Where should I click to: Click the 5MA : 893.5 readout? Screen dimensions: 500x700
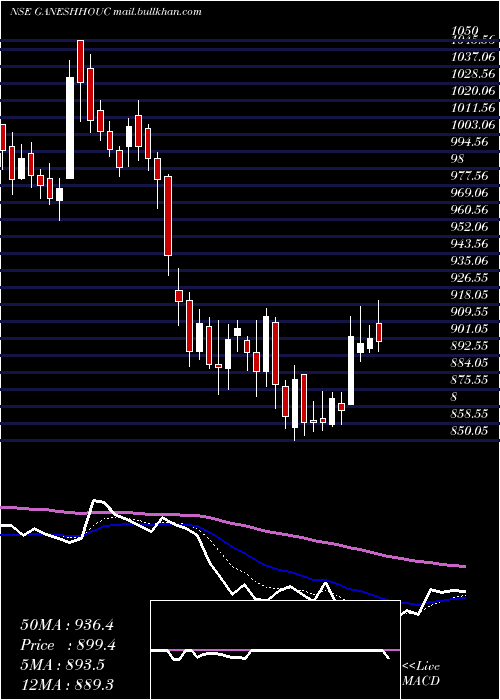coord(62,665)
